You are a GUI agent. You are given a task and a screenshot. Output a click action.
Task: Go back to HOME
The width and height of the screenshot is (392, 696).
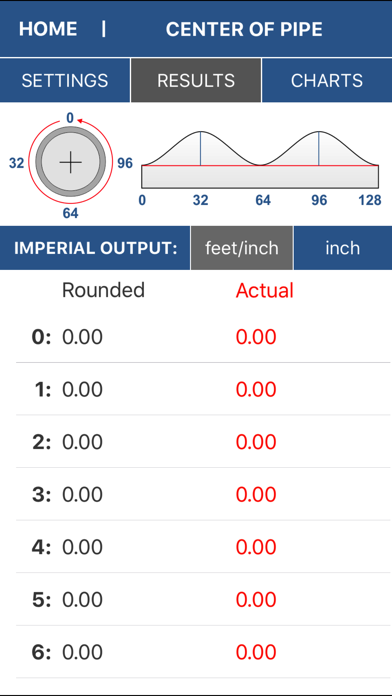click(48, 29)
